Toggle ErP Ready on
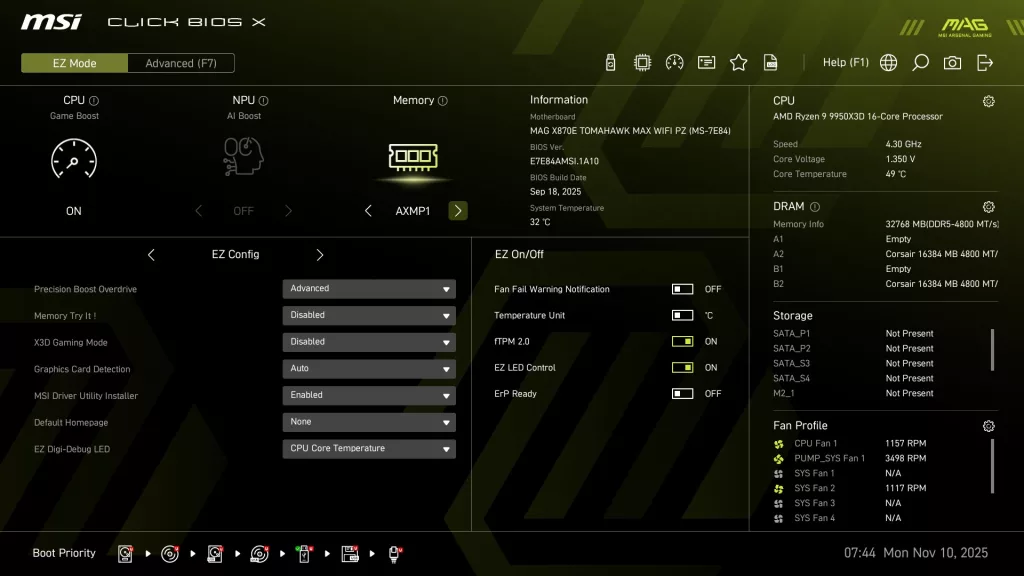 point(684,393)
